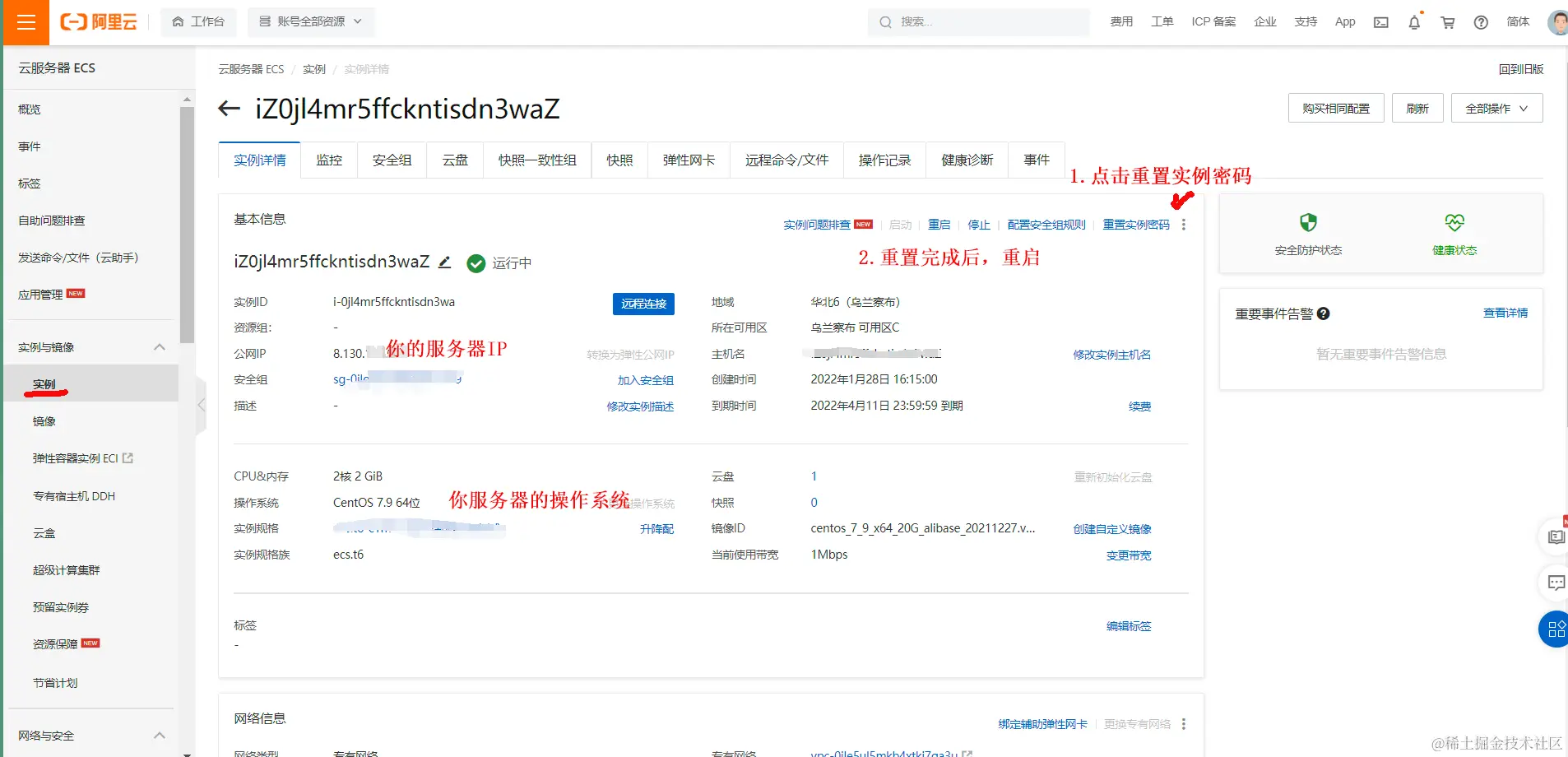
Task: Click the 加入安全组 link
Action: 646,380
